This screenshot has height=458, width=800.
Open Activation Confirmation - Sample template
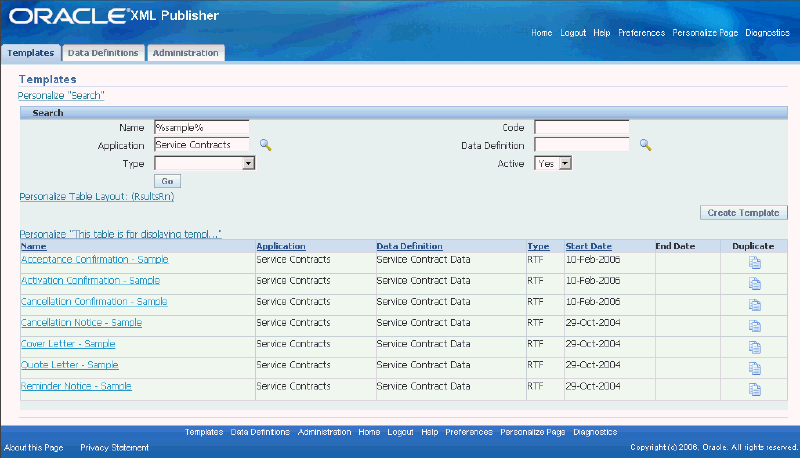(90, 281)
